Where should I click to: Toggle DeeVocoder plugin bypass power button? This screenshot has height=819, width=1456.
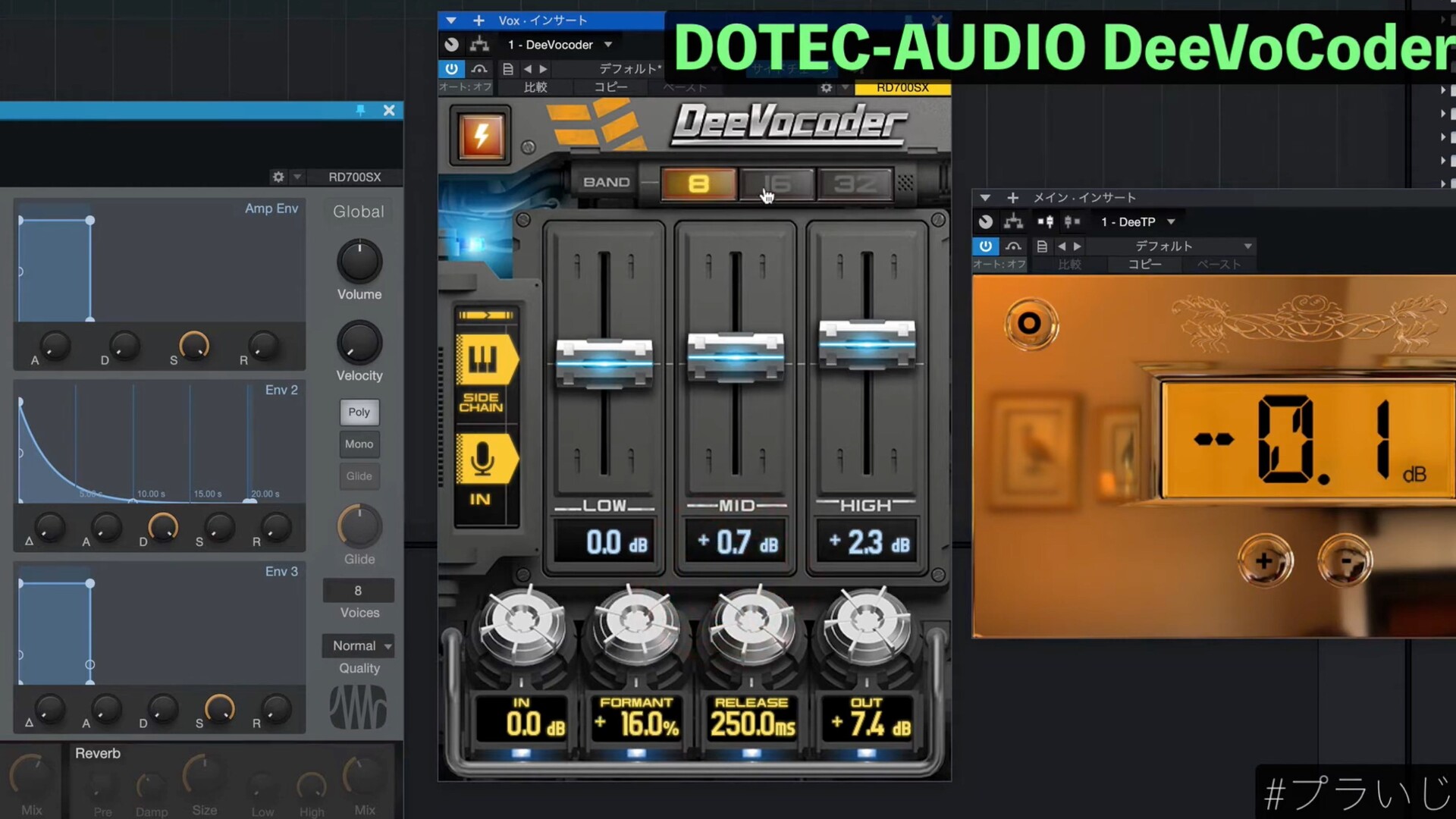click(451, 69)
